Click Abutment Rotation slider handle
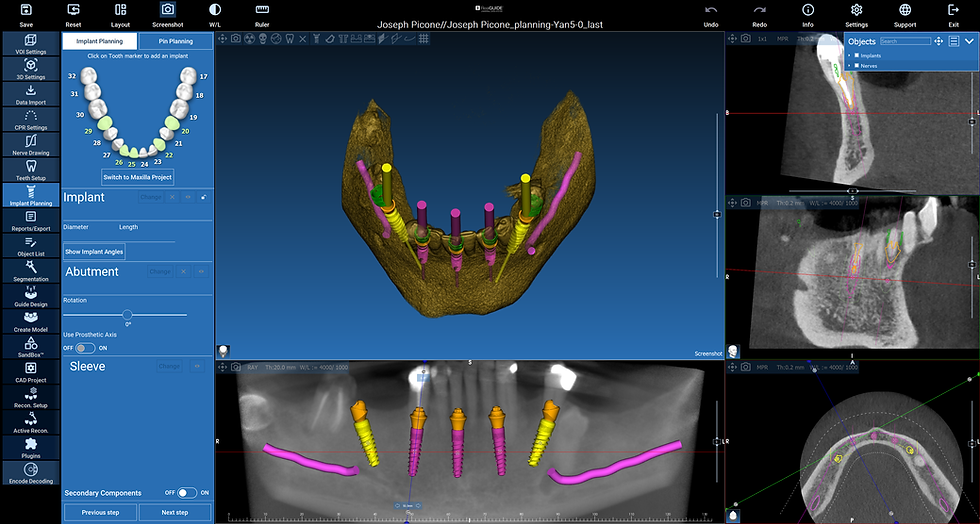Viewport: 980px width, 524px height. 128,315
